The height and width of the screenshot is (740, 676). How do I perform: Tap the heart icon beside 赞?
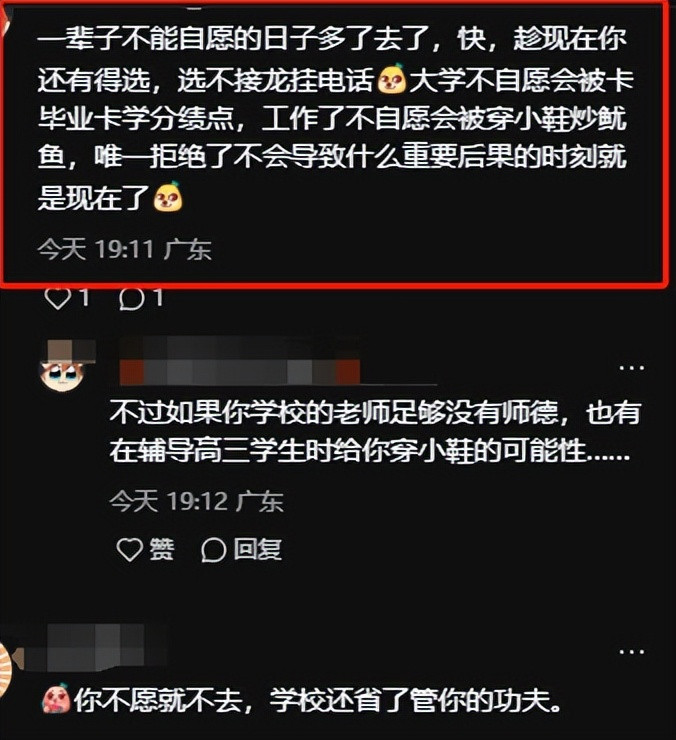tap(130, 550)
